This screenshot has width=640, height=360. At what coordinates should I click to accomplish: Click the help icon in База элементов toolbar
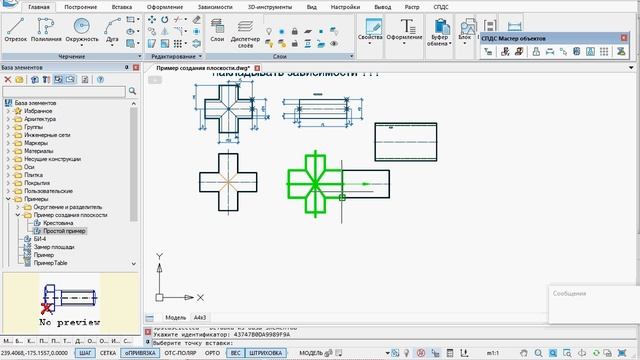tap(100, 80)
